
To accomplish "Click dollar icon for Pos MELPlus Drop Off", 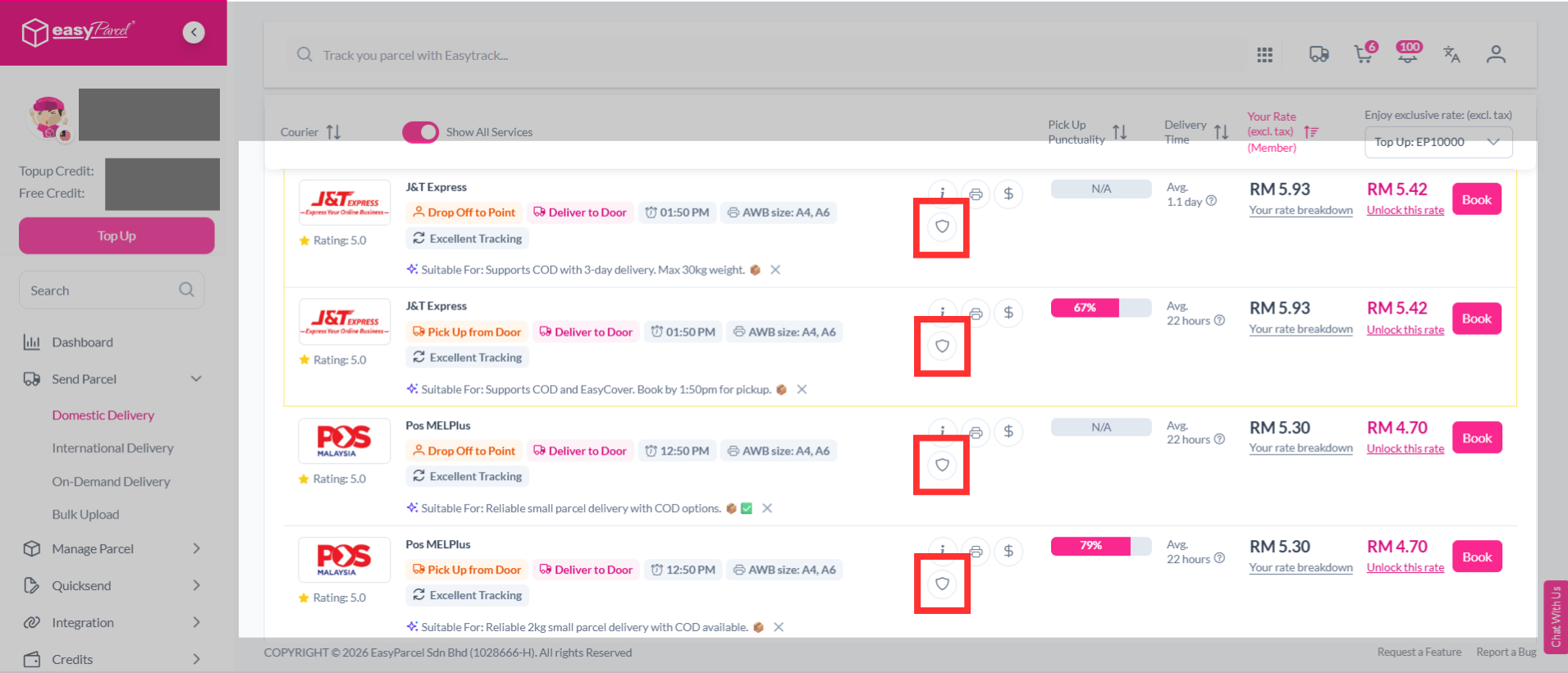I will pos(1008,433).
